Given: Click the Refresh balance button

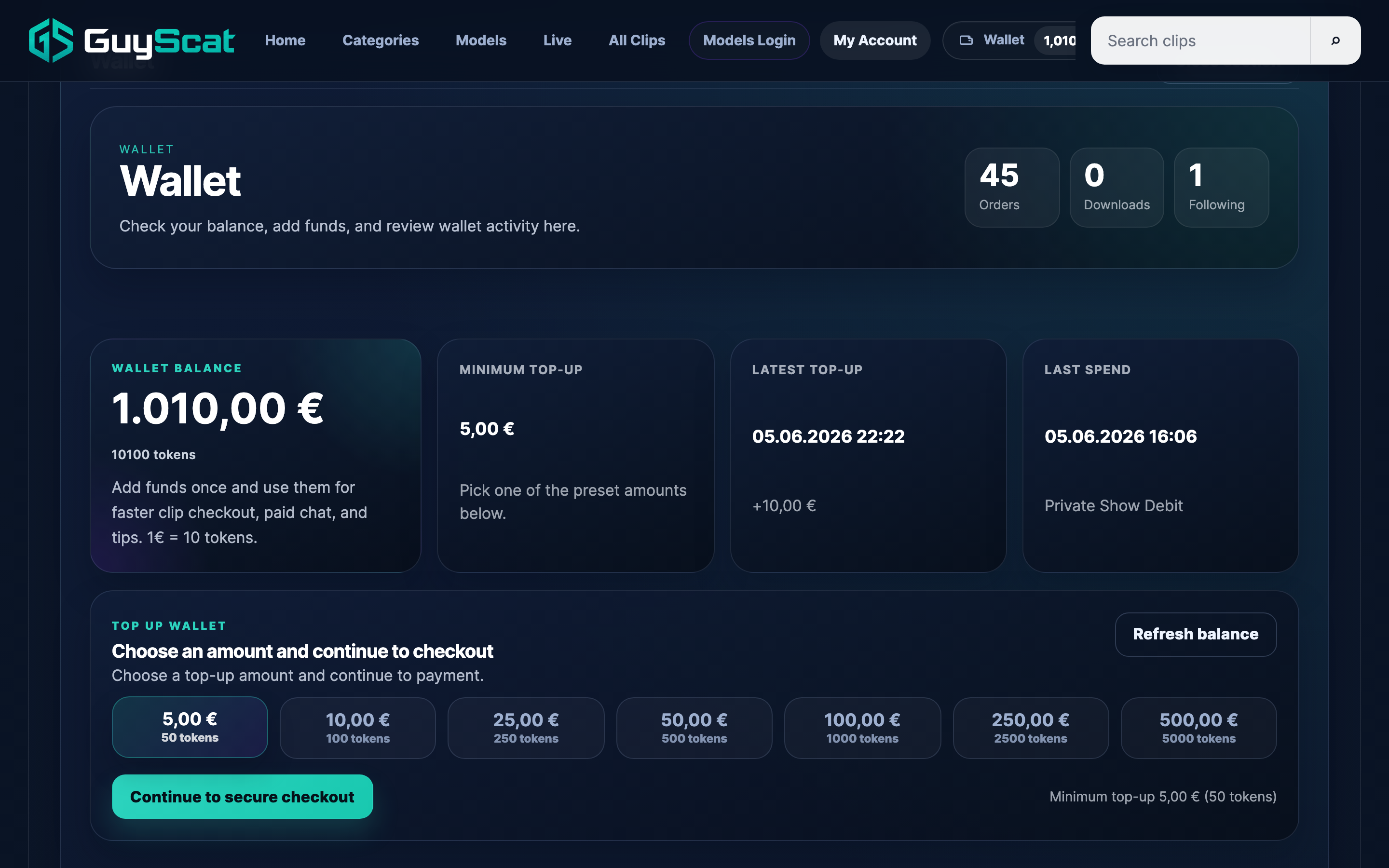Looking at the screenshot, I should (1196, 634).
